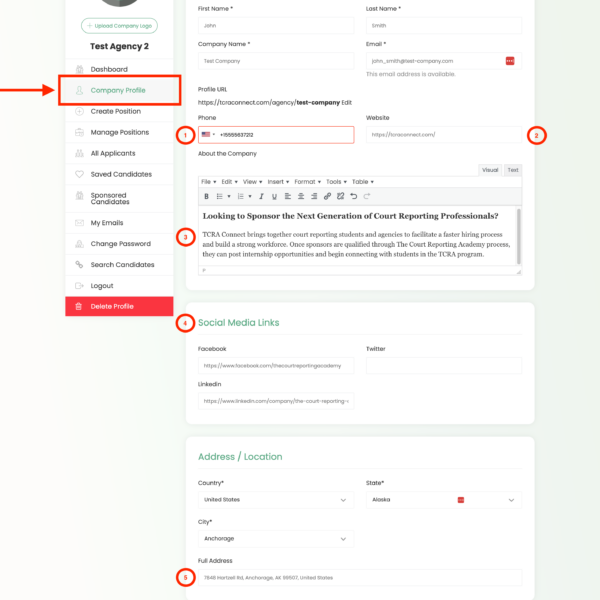Click the LinkedIn URL field
This screenshot has width=600, height=600.
(x=276, y=401)
